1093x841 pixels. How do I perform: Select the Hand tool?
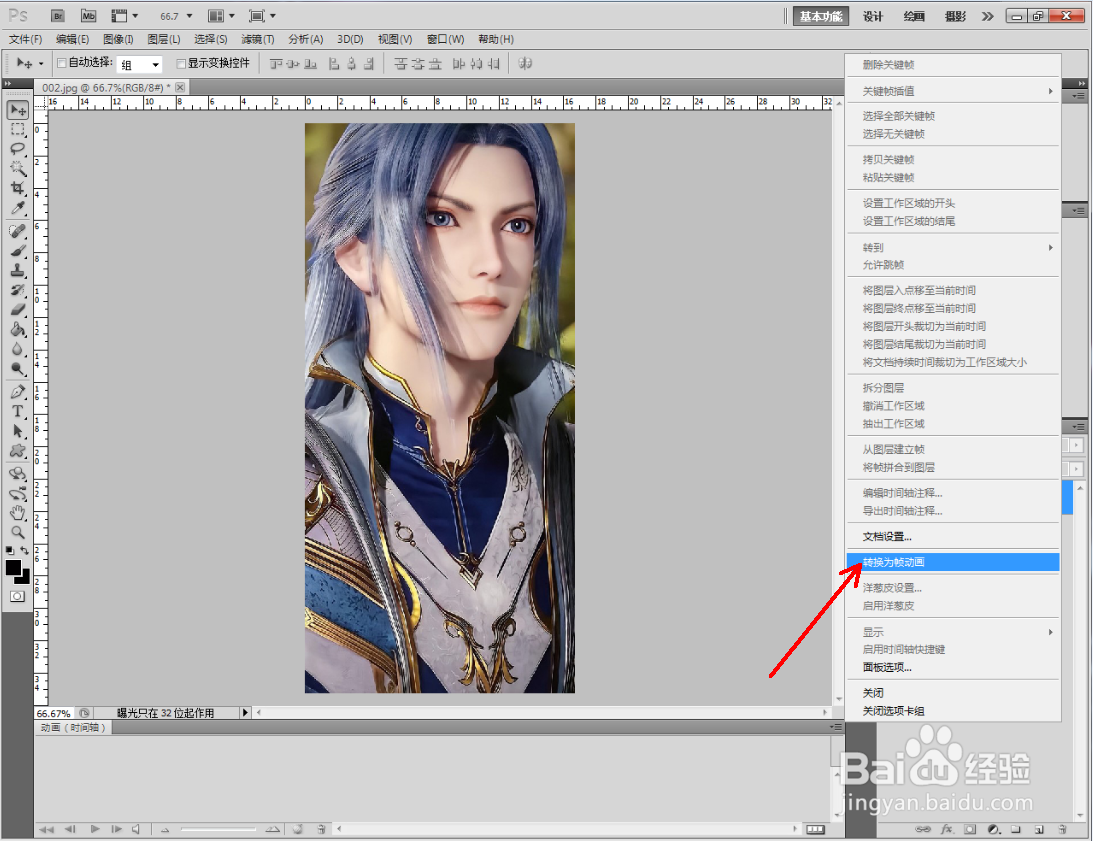17,513
